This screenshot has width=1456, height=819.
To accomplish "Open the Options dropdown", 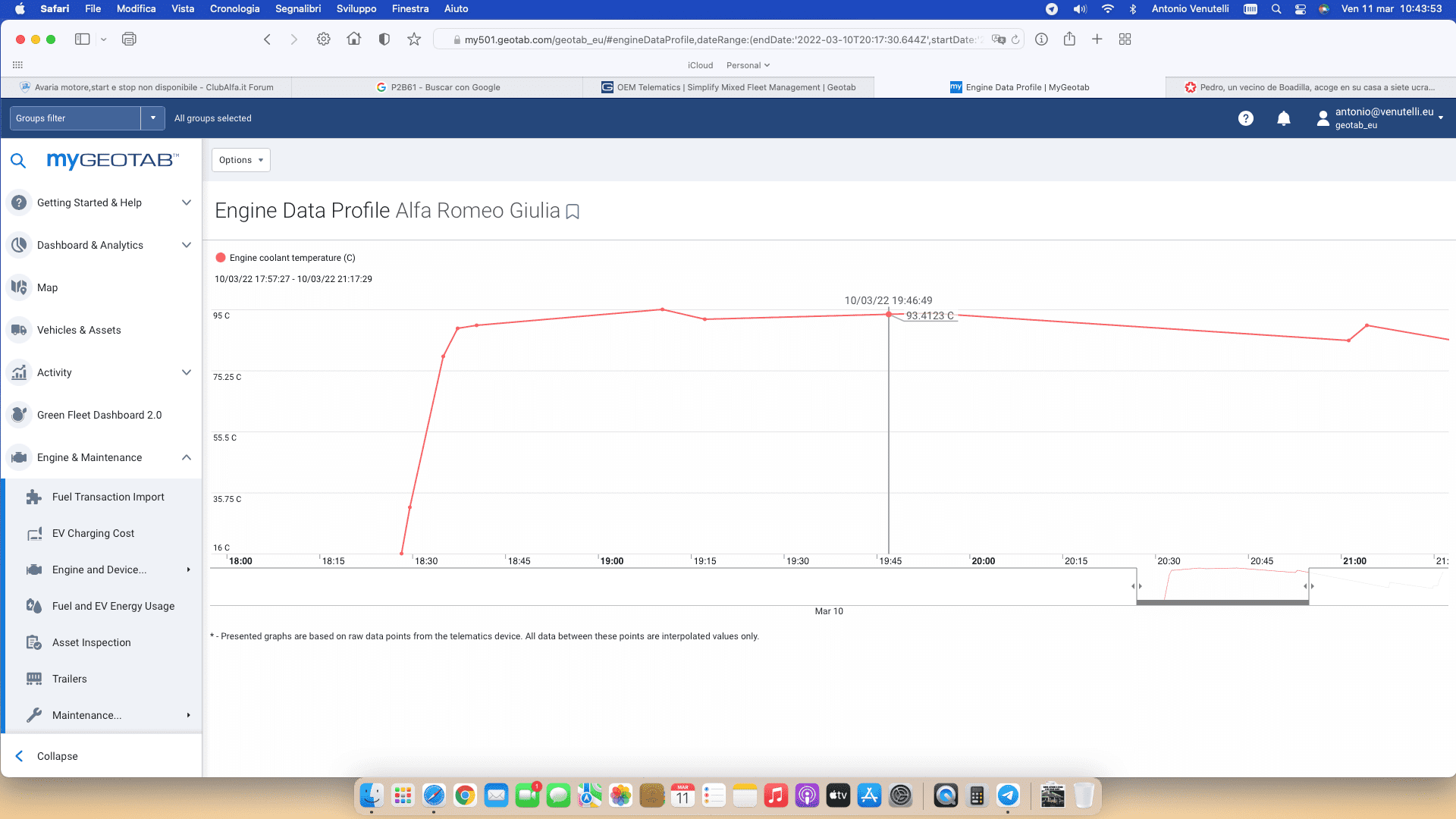I will coord(241,160).
